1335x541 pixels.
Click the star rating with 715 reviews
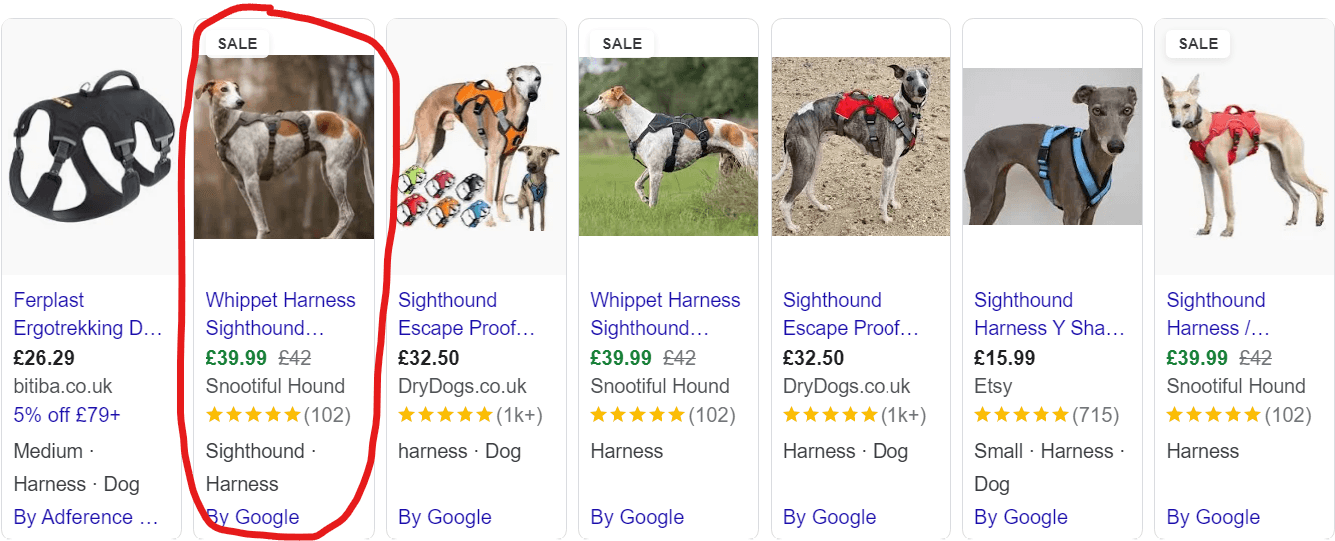(1046, 415)
